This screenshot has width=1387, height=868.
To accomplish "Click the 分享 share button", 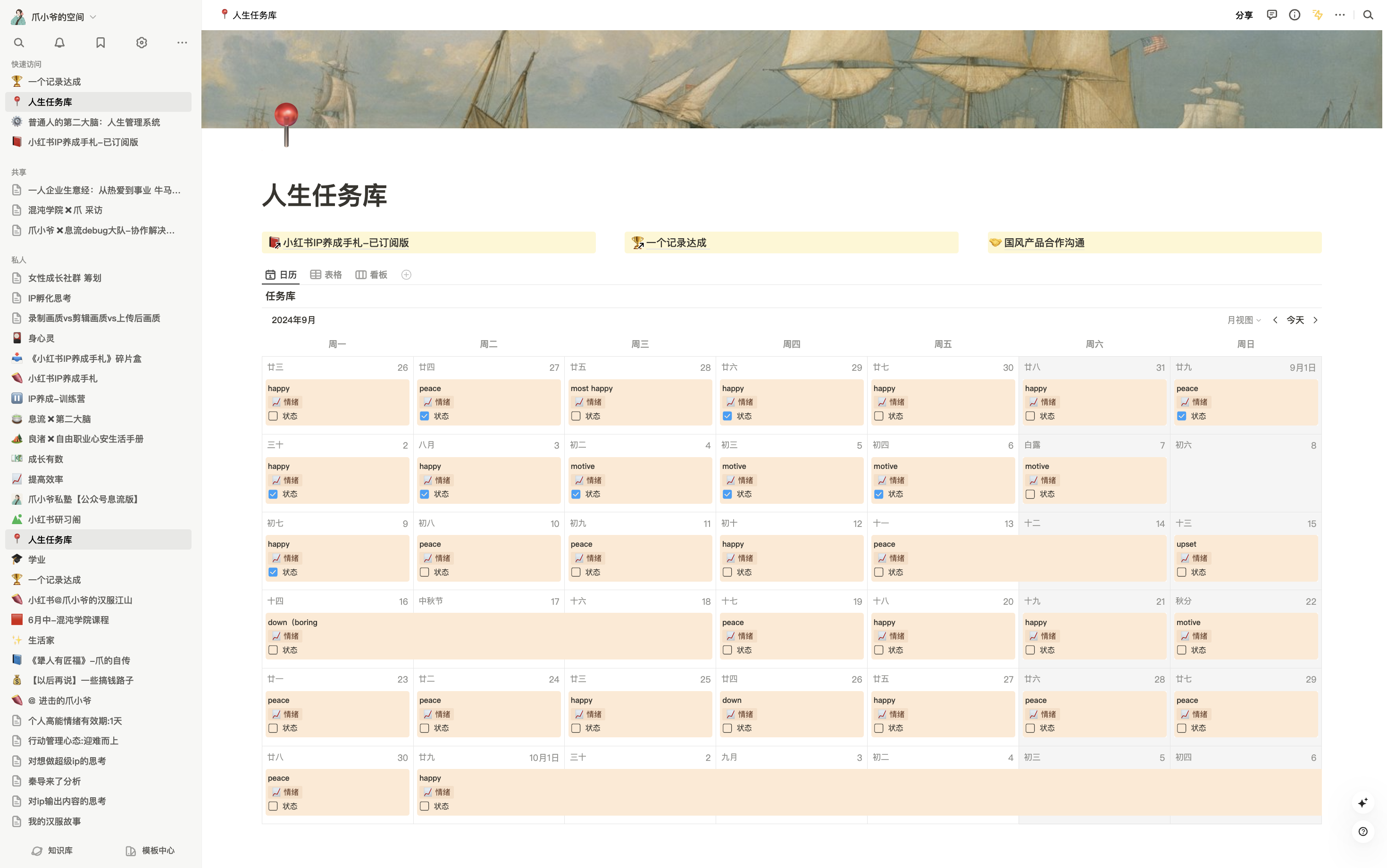I will 1244,16.
